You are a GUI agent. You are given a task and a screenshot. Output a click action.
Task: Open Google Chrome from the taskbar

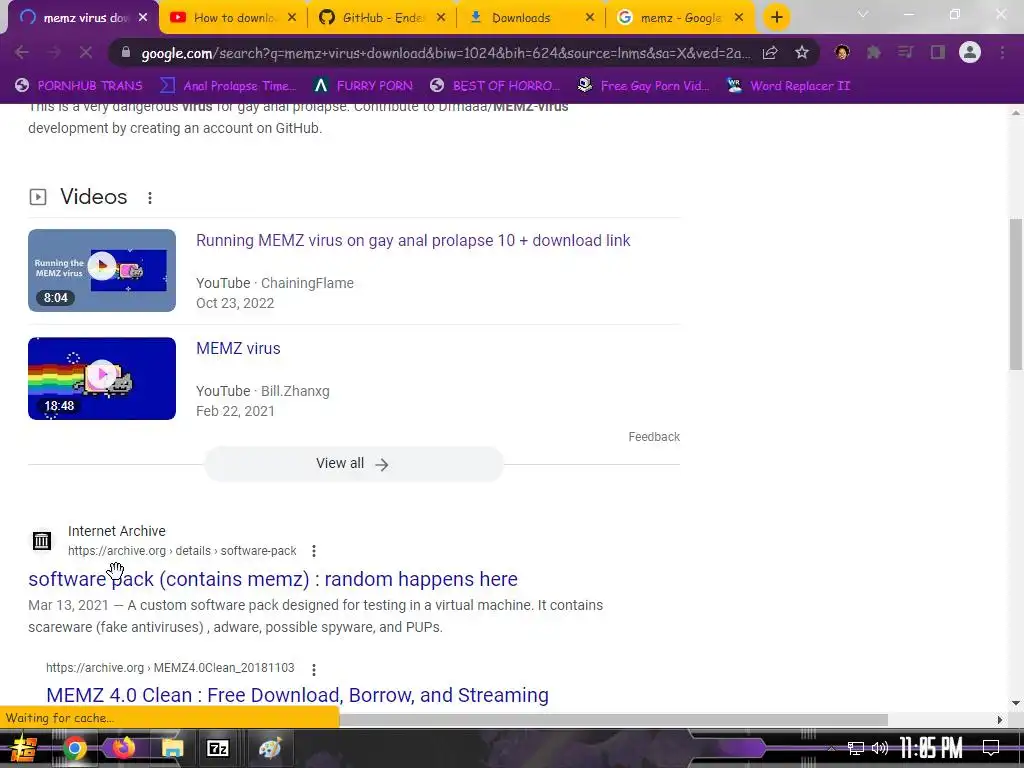coord(75,748)
